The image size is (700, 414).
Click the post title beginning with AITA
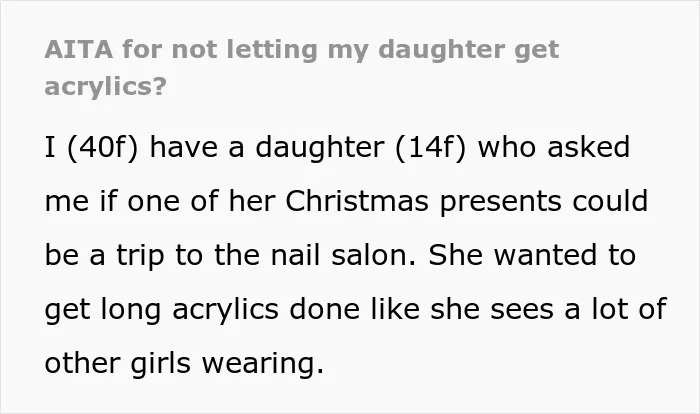point(302,67)
